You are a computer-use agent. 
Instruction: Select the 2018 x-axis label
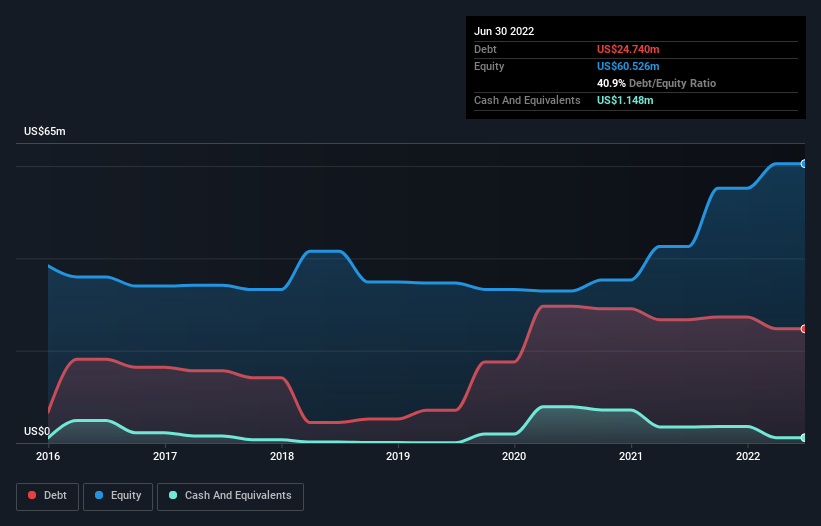pos(282,456)
